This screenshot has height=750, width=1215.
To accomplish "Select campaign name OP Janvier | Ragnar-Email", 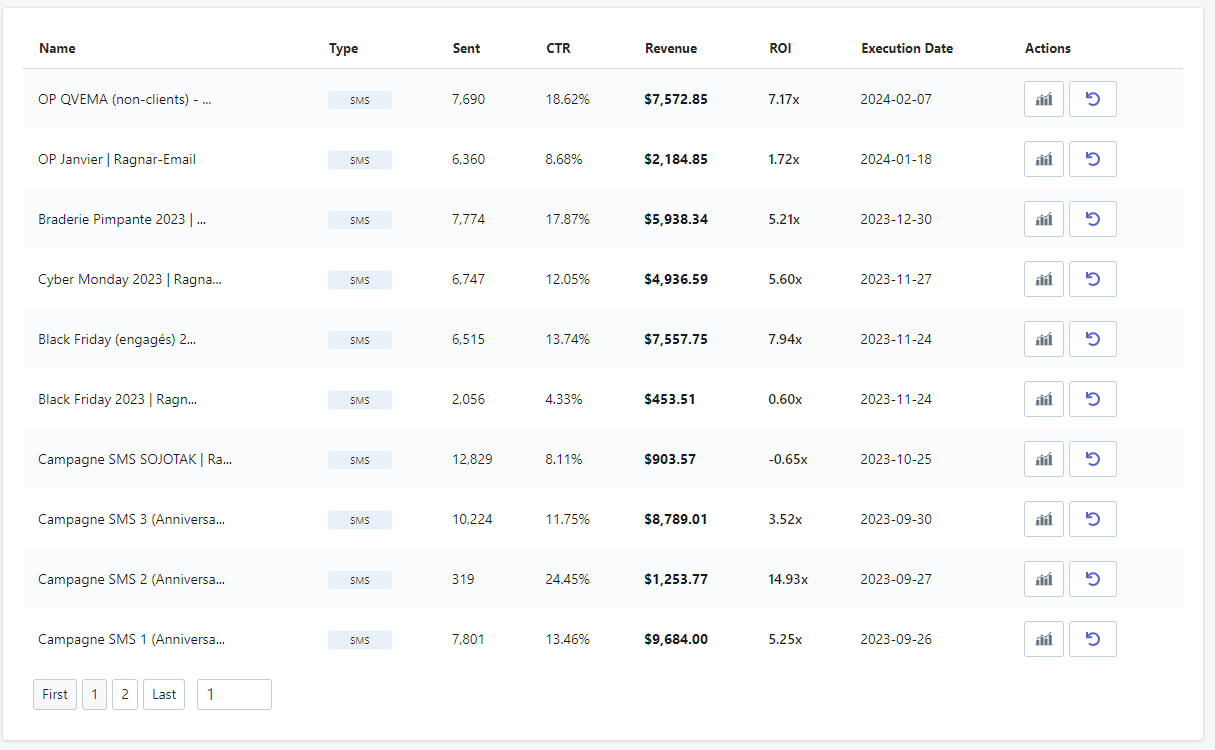I will 117,159.
